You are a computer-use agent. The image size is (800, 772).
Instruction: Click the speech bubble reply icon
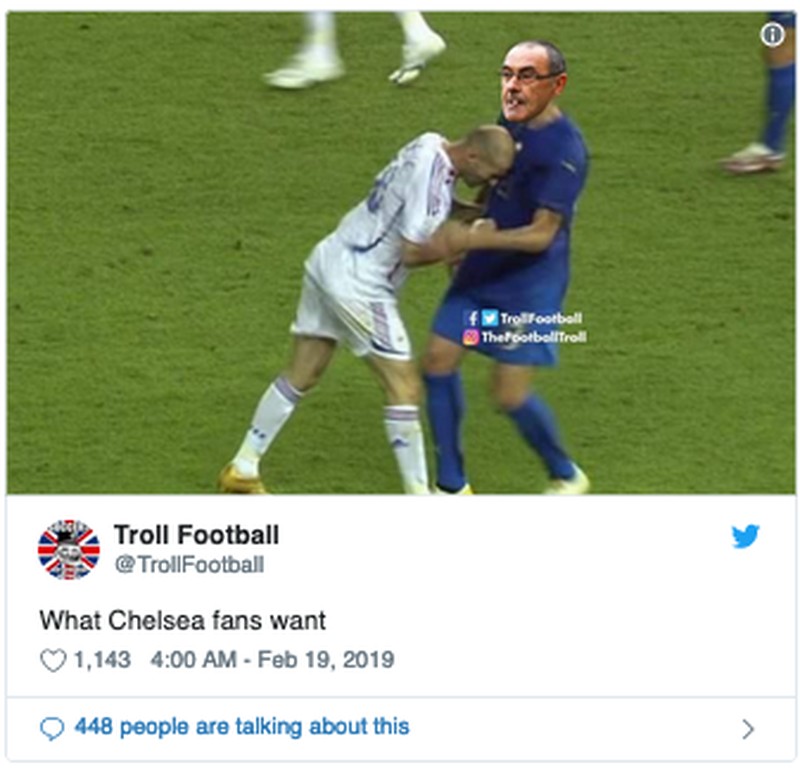(x=52, y=728)
